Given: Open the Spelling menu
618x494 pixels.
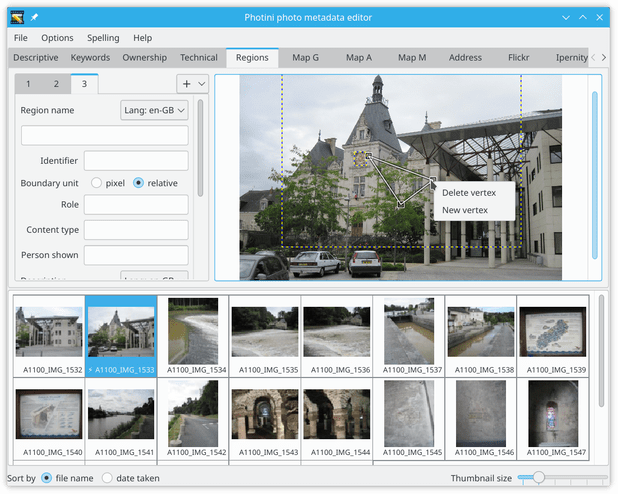Looking at the screenshot, I should click(103, 38).
